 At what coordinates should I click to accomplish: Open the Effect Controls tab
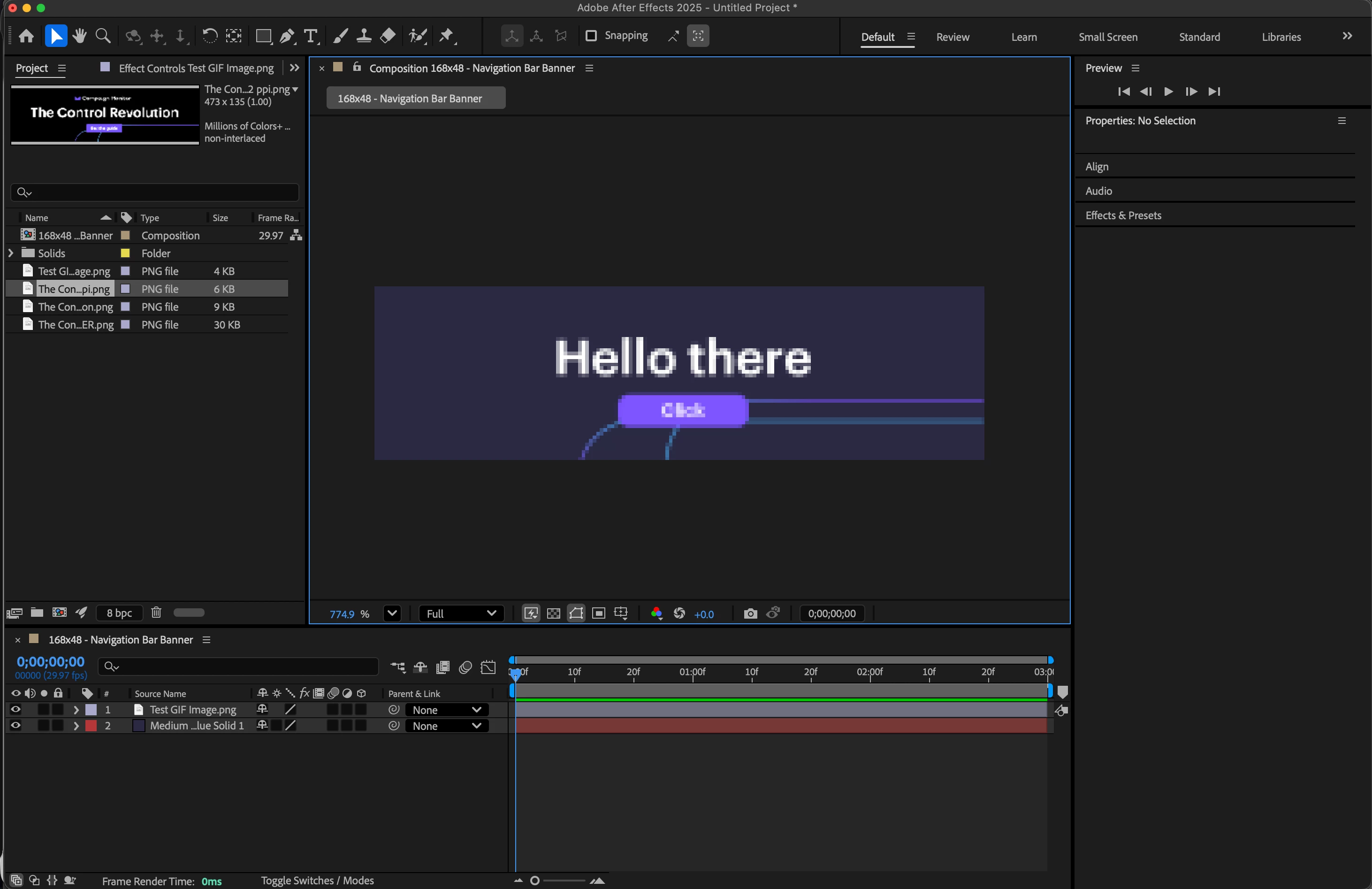pyautogui.click(x=196, y=68)
